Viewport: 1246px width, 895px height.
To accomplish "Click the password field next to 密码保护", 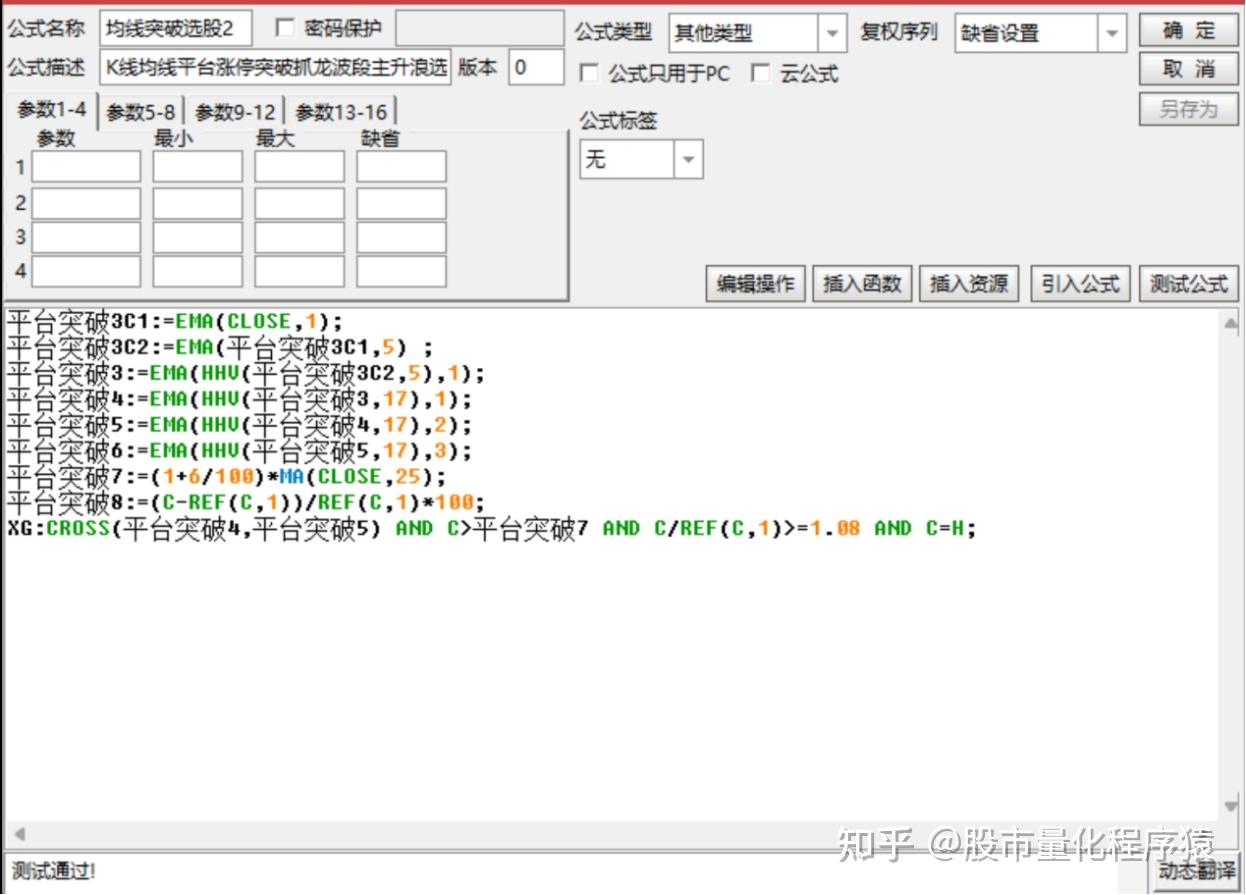I will [479, 29].
